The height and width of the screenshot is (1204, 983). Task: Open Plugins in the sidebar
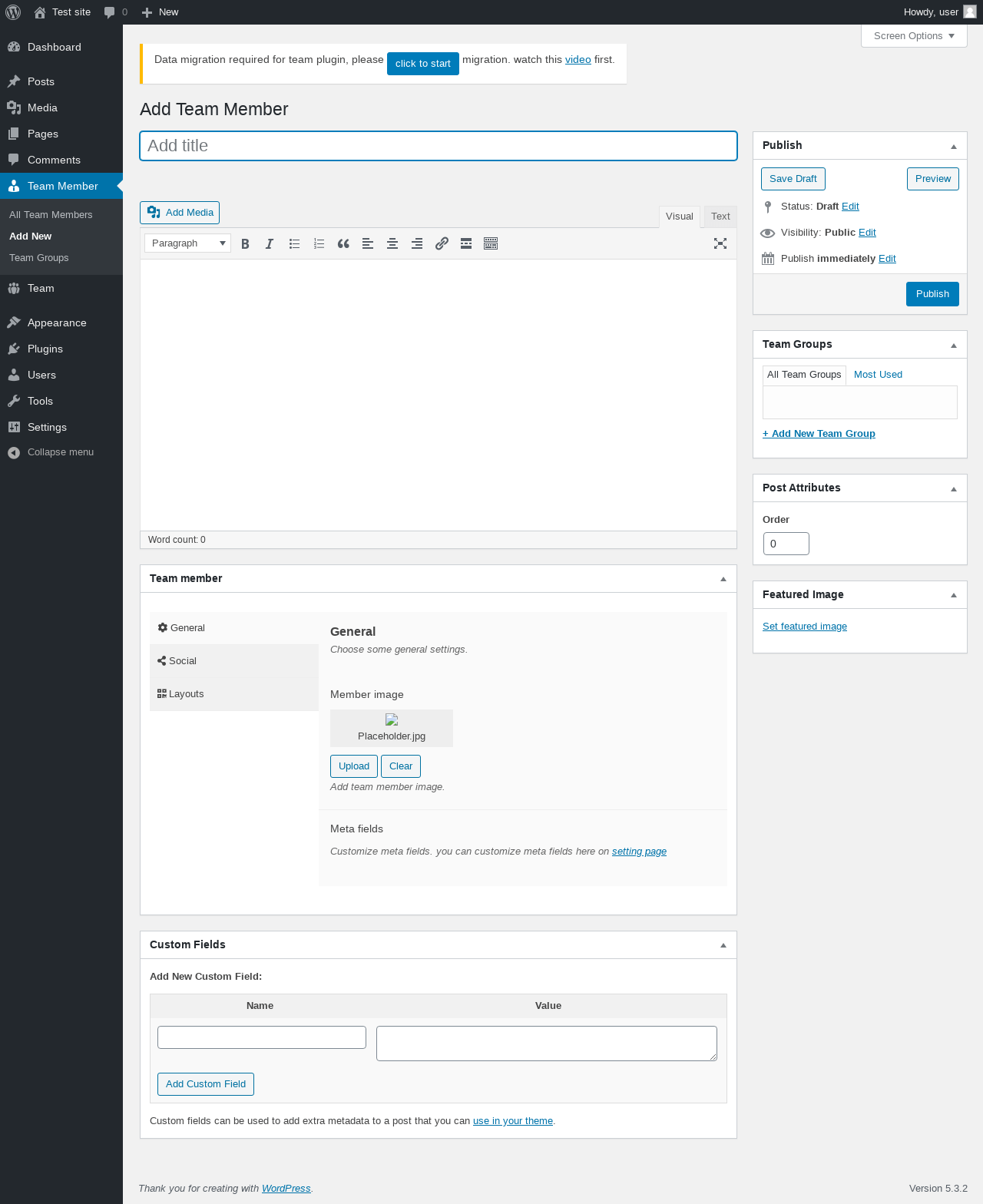[x=61, y=349]
